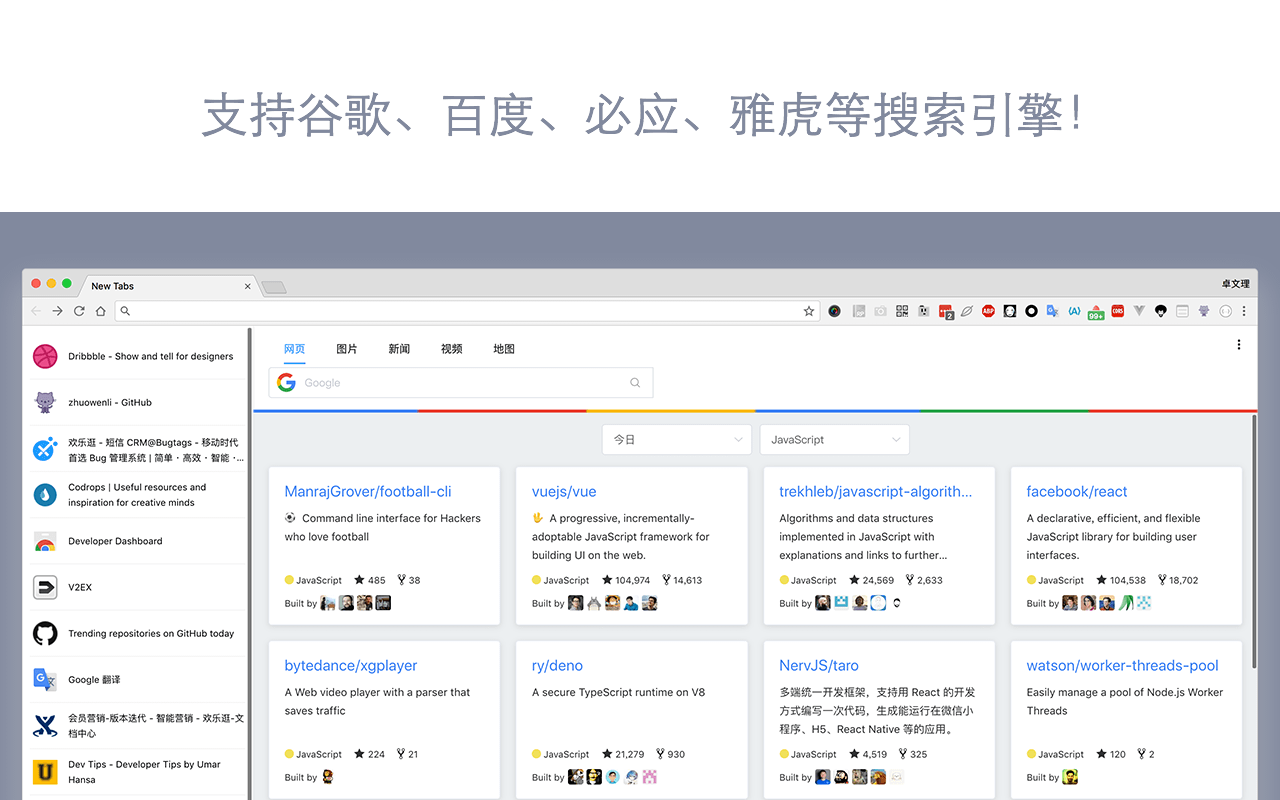1280x800 pixels.
Task: Open the Dribbble bookmark in the sidebar
Action: (45, 355)
